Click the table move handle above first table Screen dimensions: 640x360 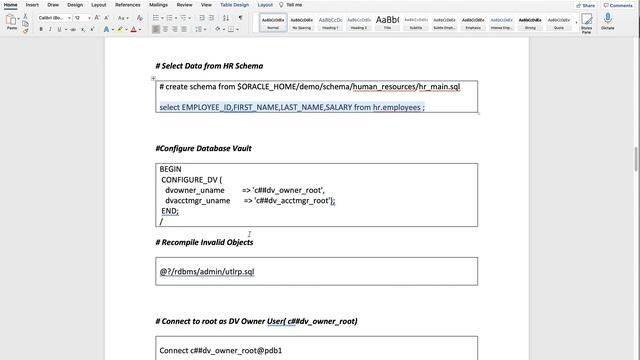tap(153, 78)
